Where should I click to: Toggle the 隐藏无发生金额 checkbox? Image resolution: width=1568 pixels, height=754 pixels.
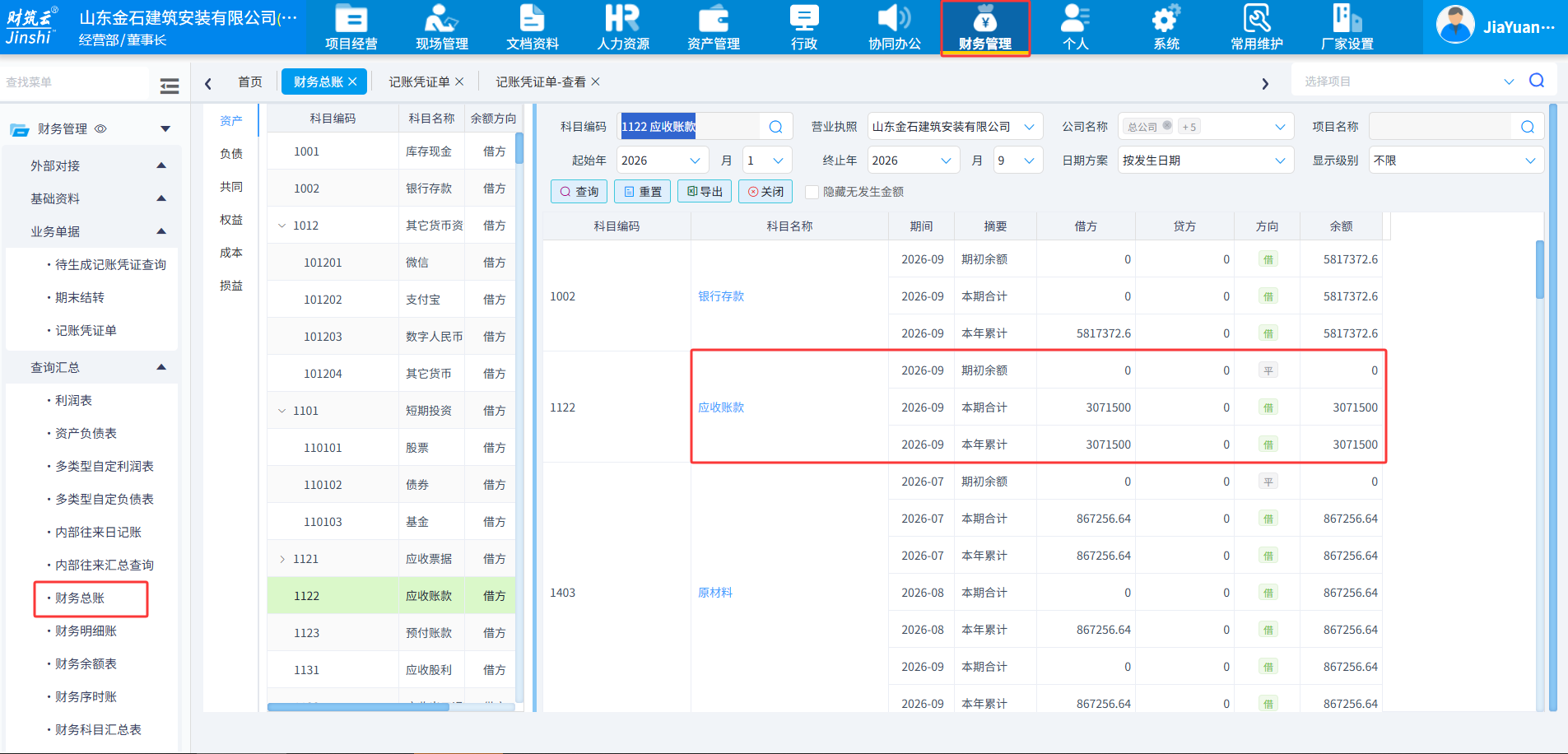point(812,192)
